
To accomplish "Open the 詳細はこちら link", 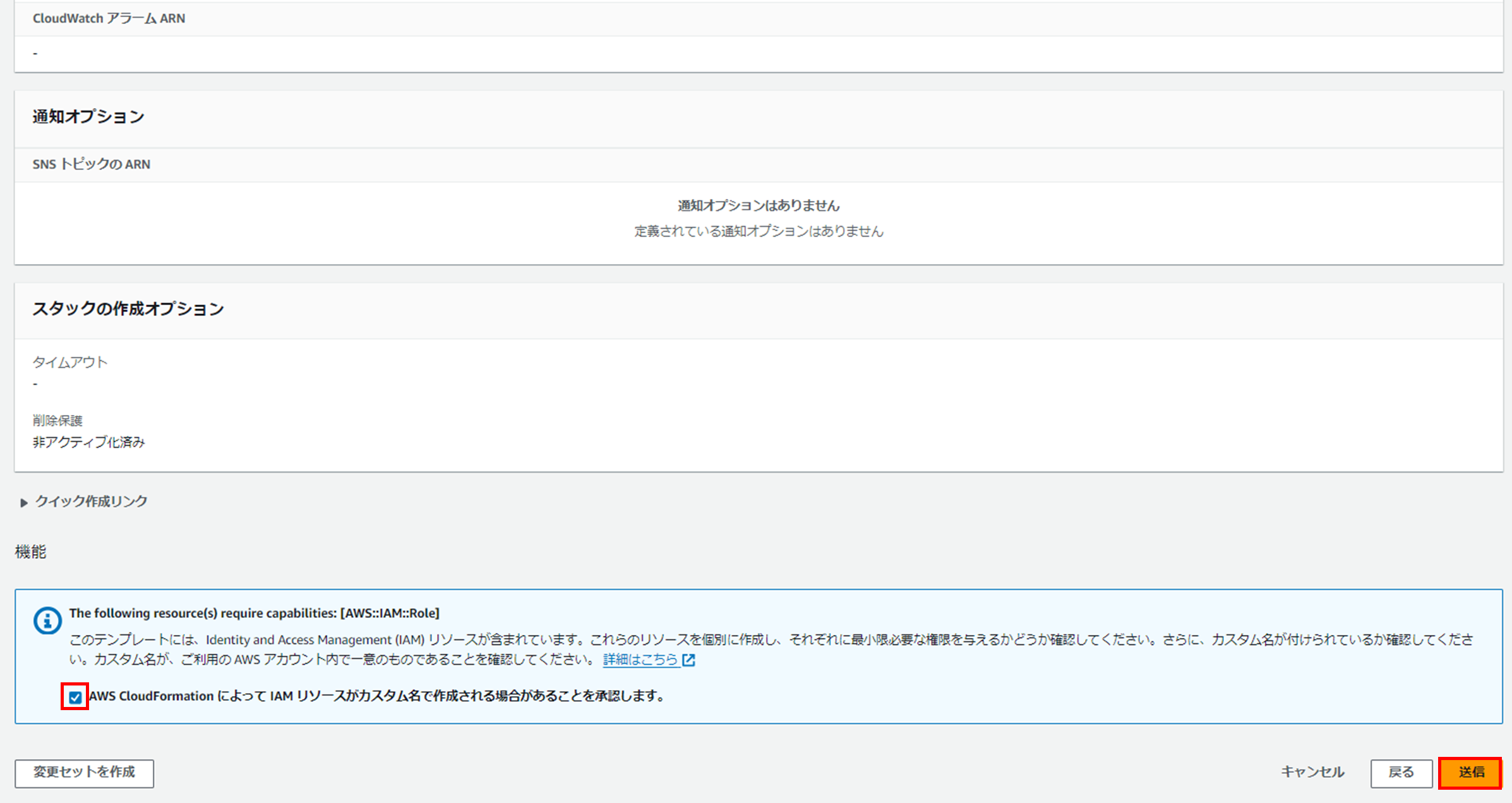I will click(x=640, y=660).
